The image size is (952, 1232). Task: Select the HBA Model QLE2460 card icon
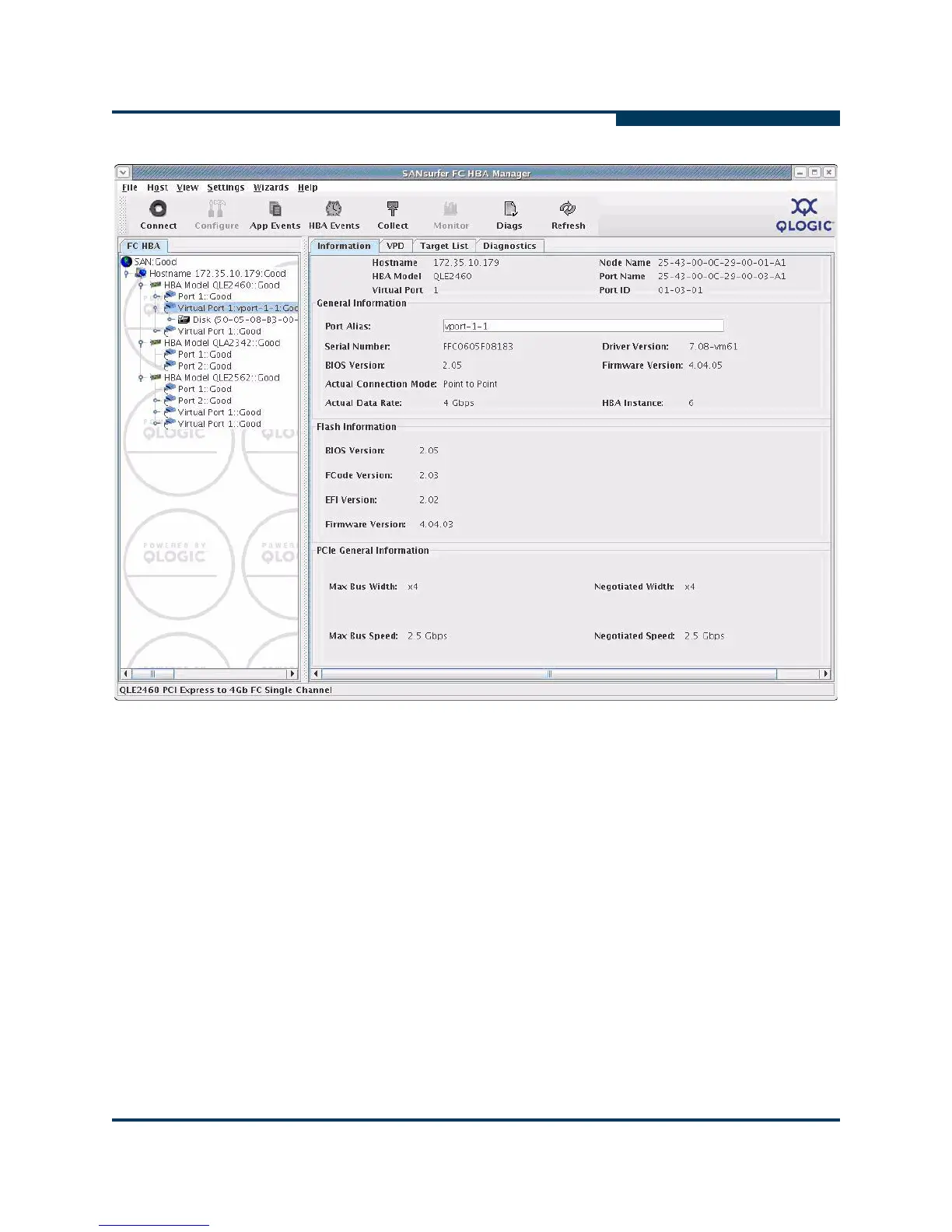tap(156, 285)
